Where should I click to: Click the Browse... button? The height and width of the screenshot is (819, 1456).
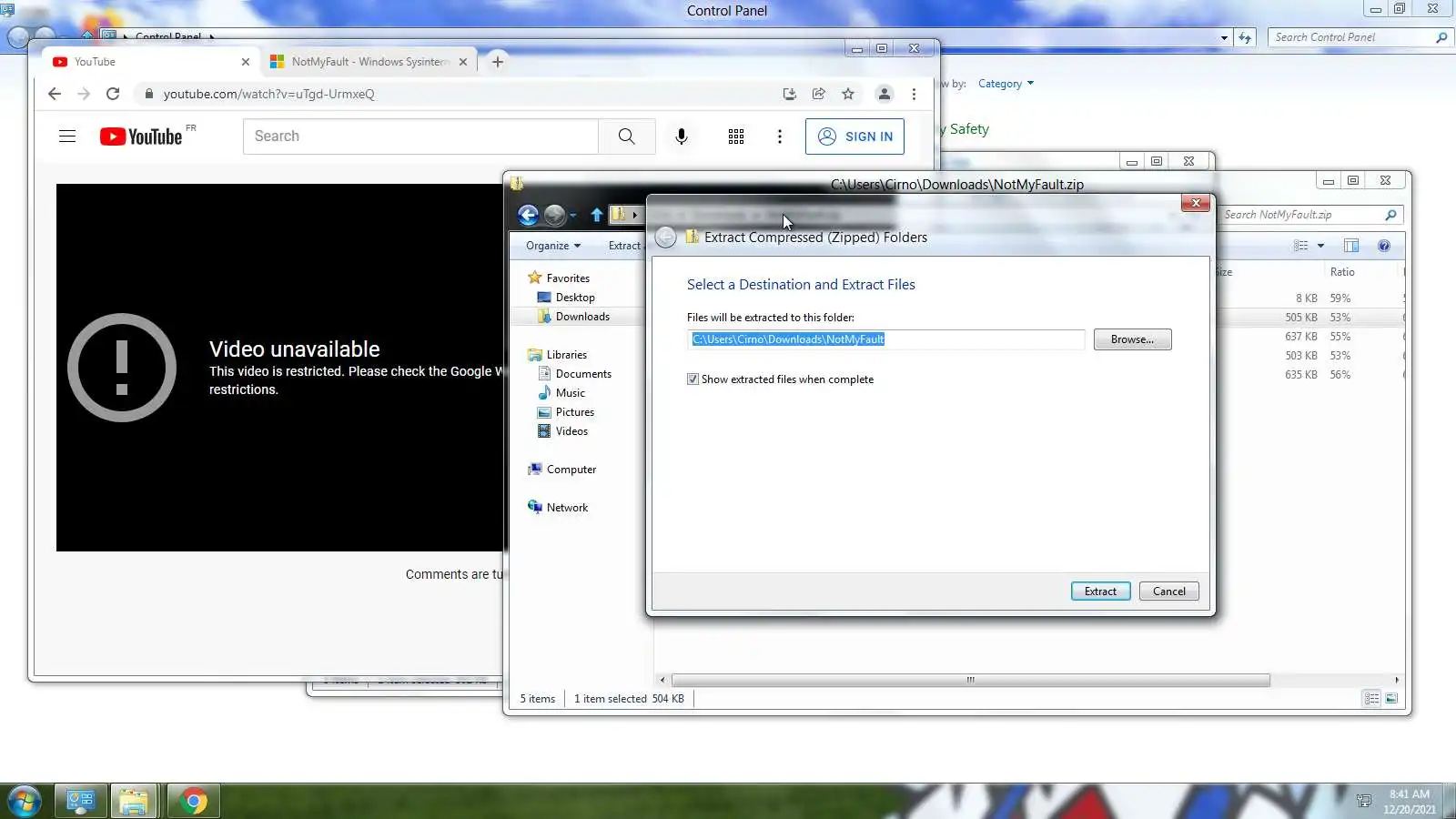[x=1132, y=339]
